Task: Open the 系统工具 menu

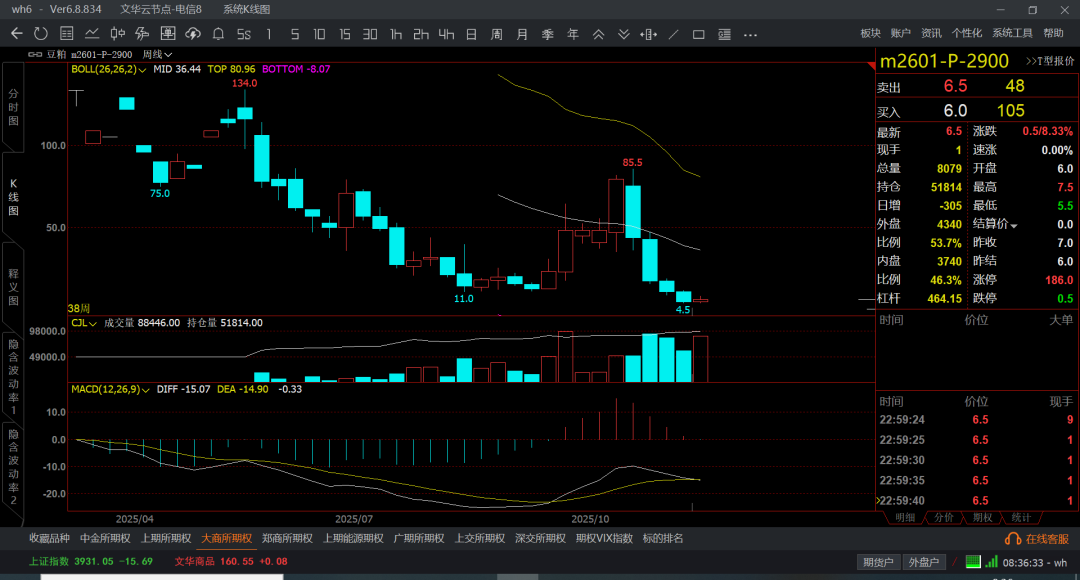Action: tap(1012, 33)
